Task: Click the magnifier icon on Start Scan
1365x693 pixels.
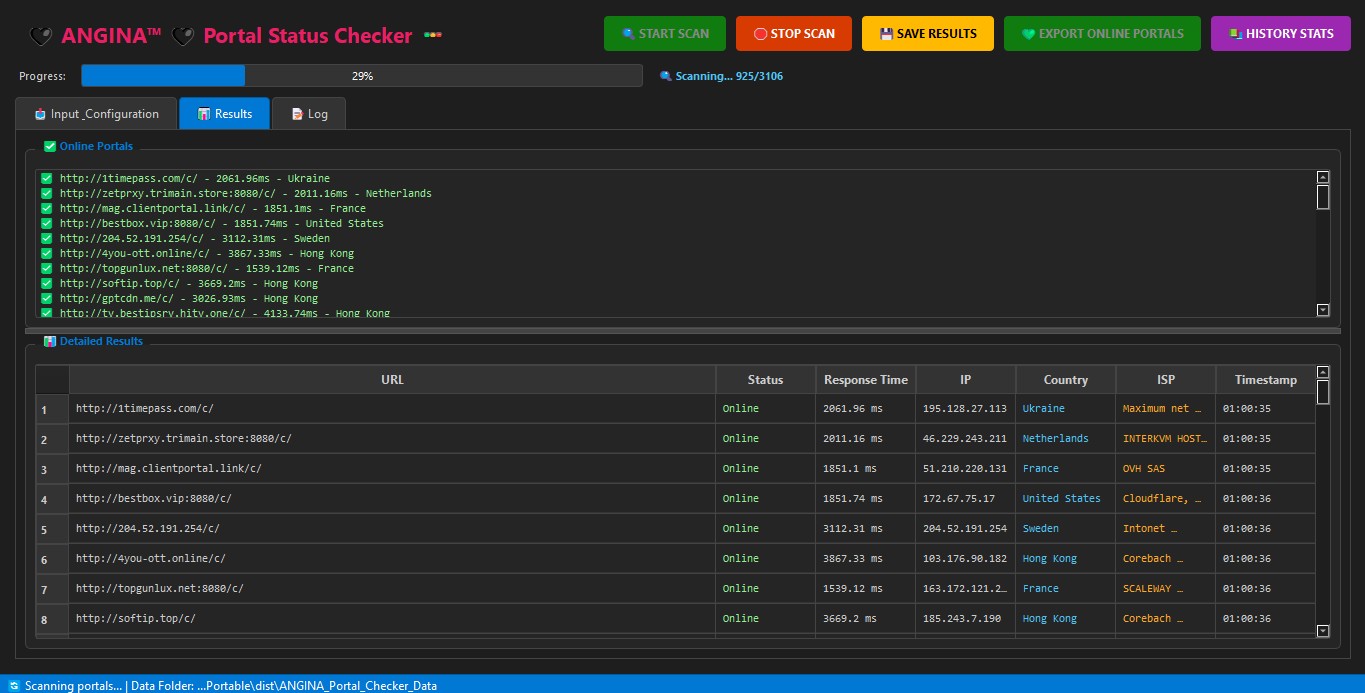Action: click(x=628, y=34)
